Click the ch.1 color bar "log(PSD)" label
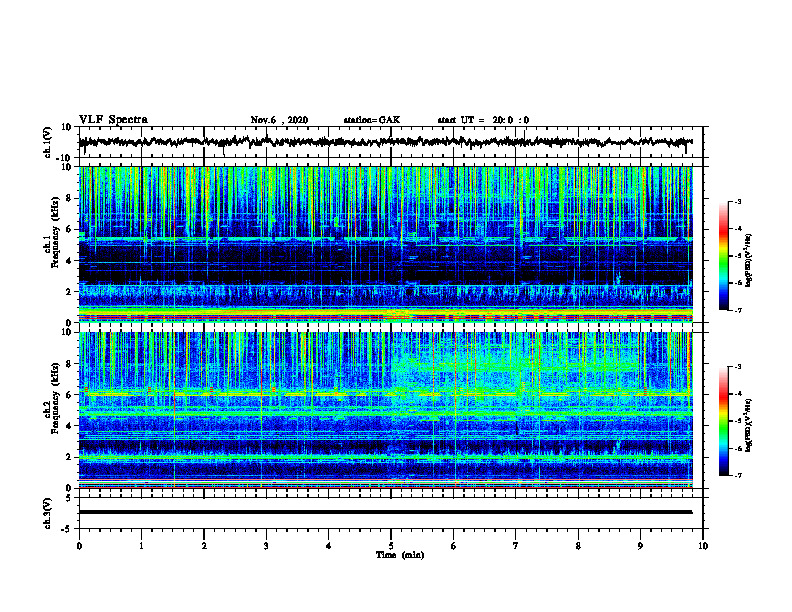The width and height of the screenshot is (792, 612). coord(749,261)
